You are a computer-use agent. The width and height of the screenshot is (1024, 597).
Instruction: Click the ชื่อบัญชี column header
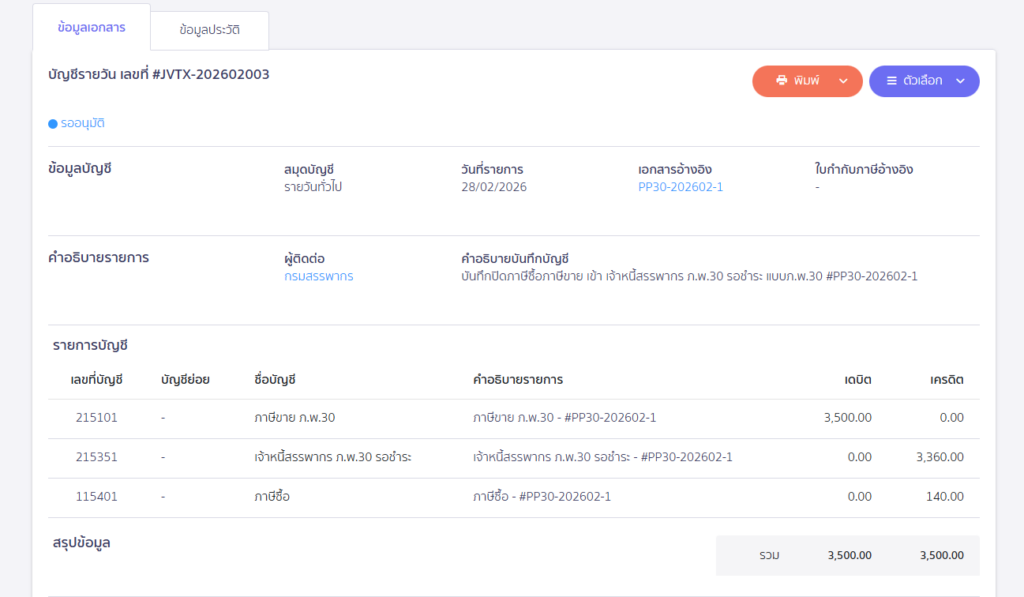275,380
